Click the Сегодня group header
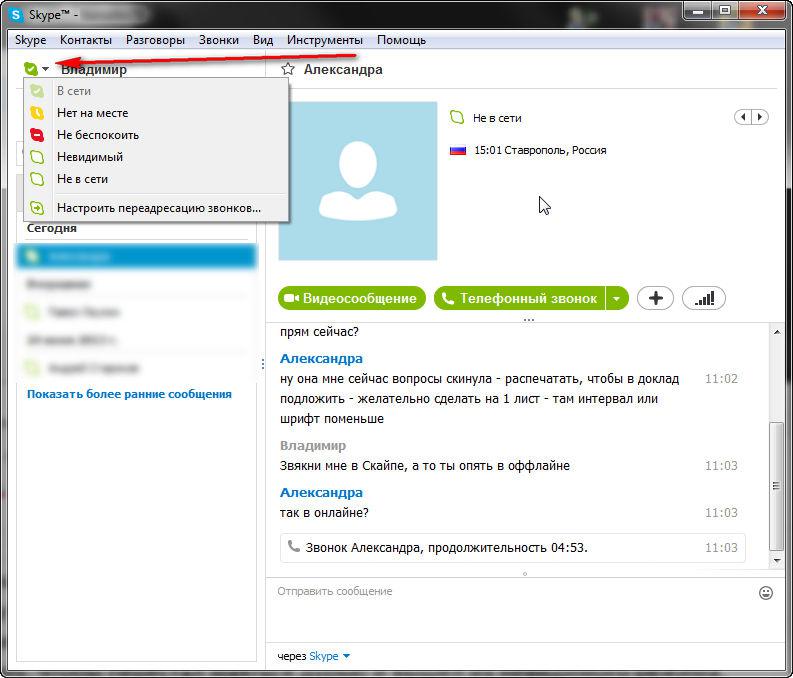The image size is (793, 678). [x=52, y=228]
